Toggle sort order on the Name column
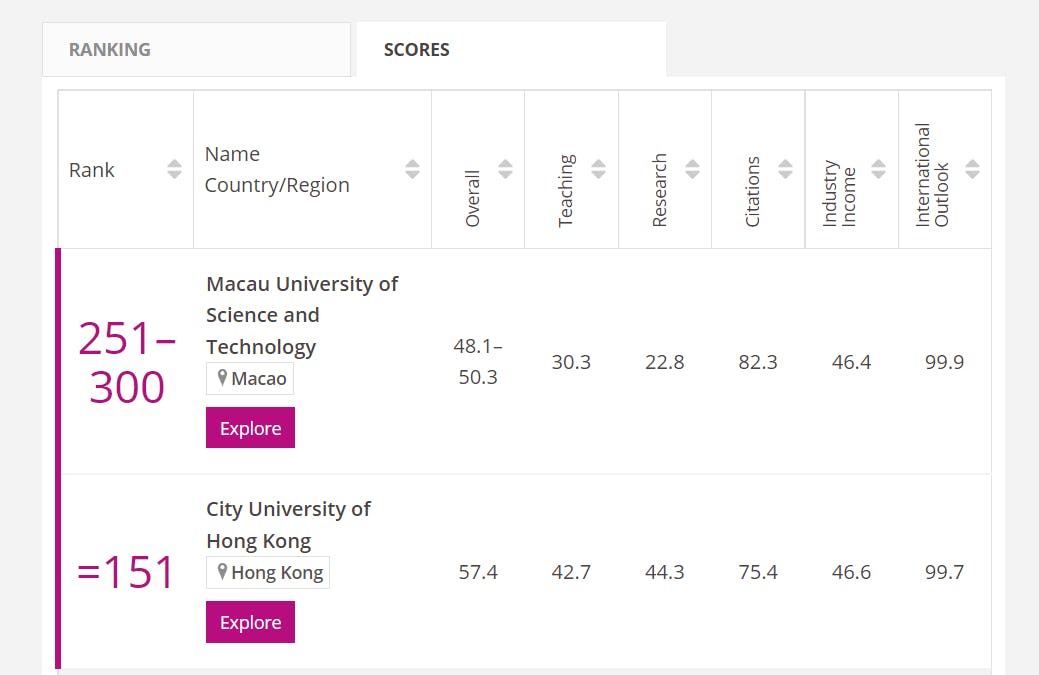Screen dimensions: 1039x675 [412, 169]
